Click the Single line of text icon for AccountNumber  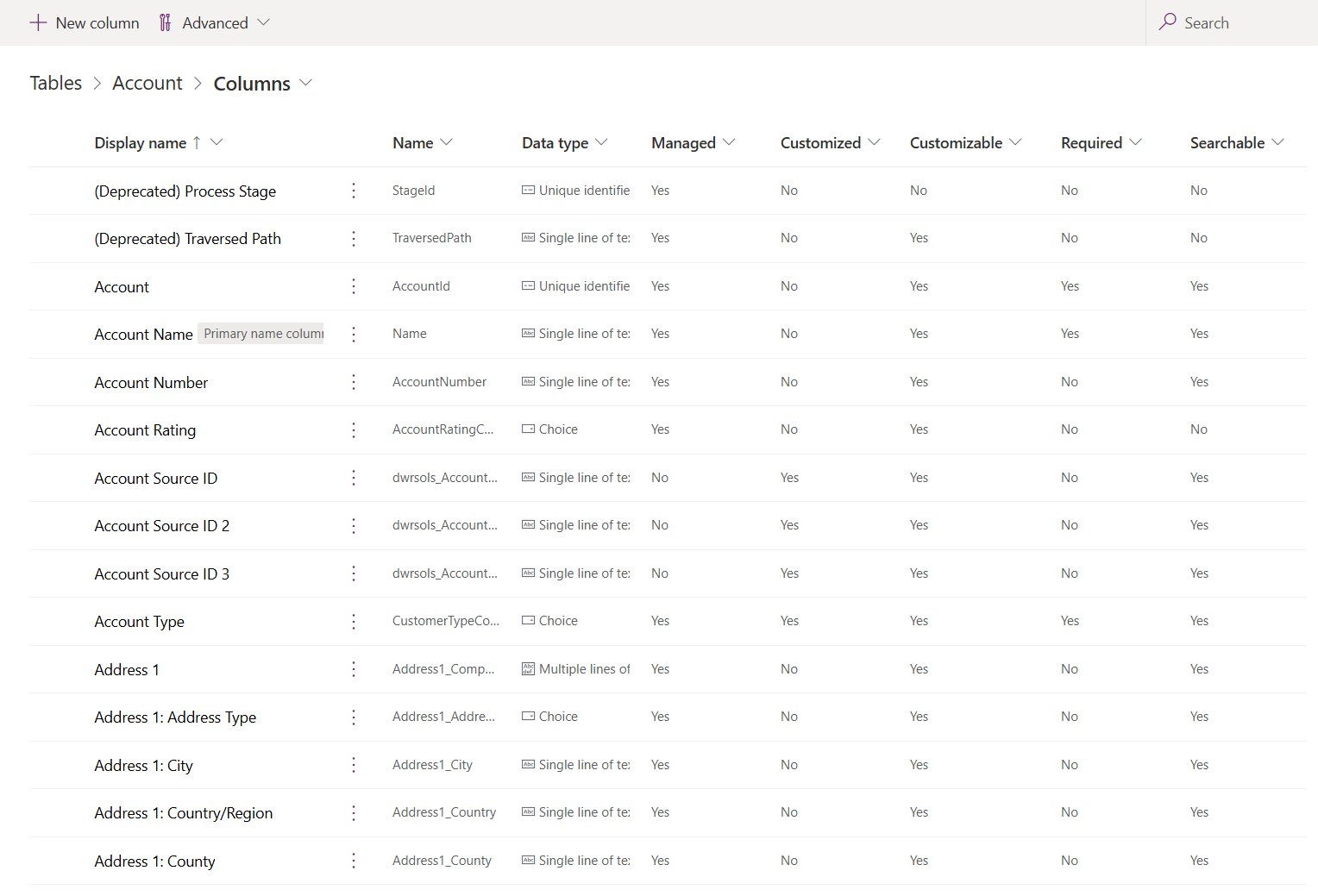(x=529, y=381)
